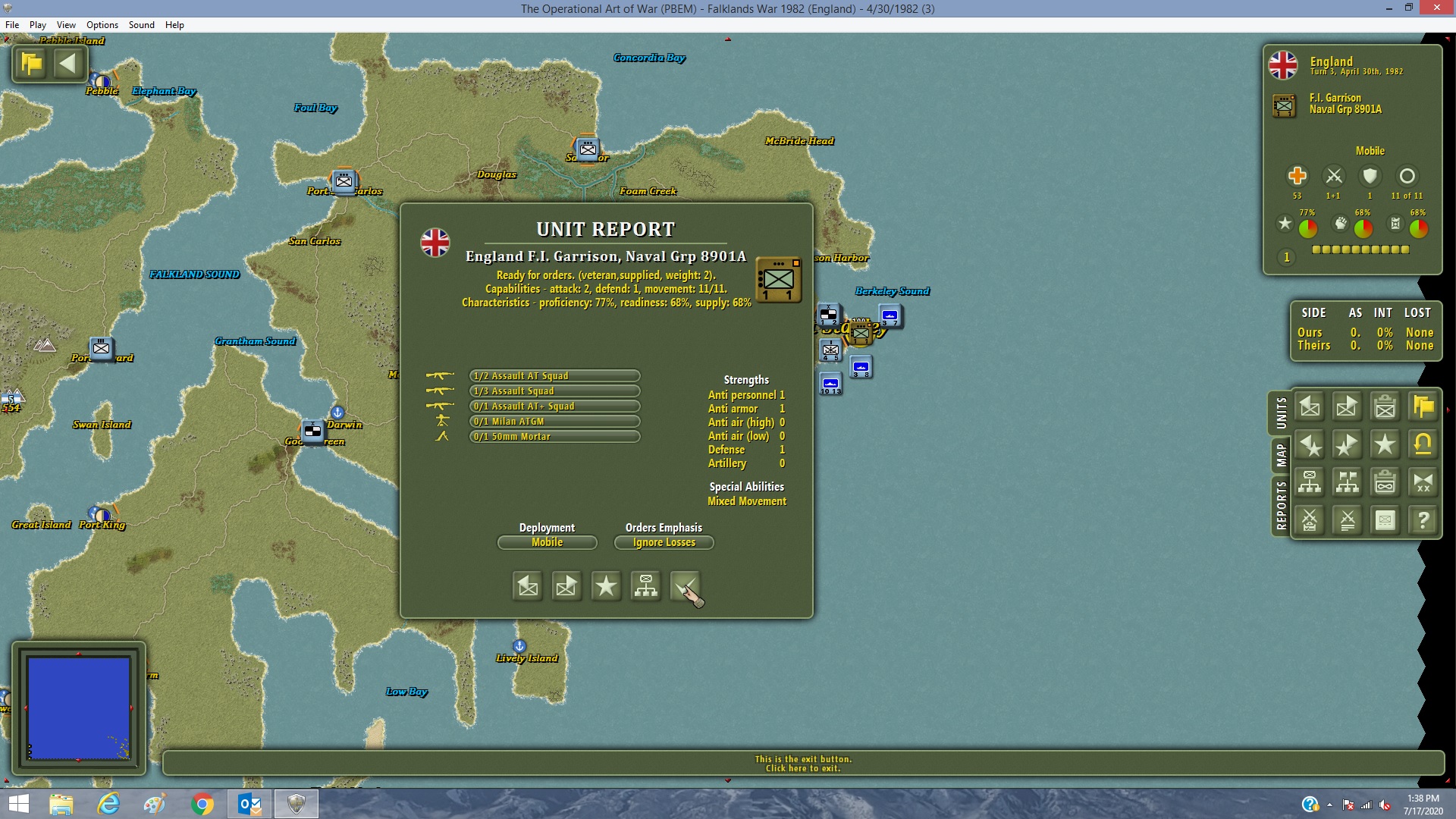The height and width of the screenshot is (819, 1456).
Task: Select the unit counter at Darwin Goose Green
Action: coord(313,431)
